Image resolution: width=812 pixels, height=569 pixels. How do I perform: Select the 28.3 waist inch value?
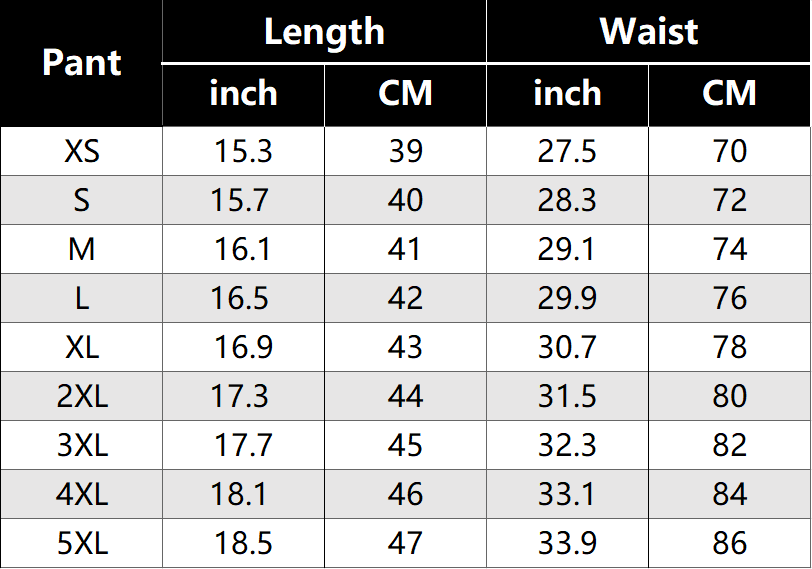click(567, 200)
